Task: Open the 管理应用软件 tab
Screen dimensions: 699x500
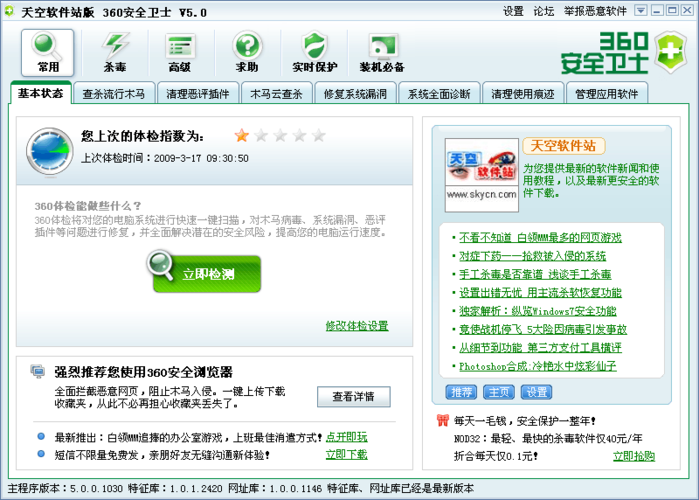Action: pos(606,95)
